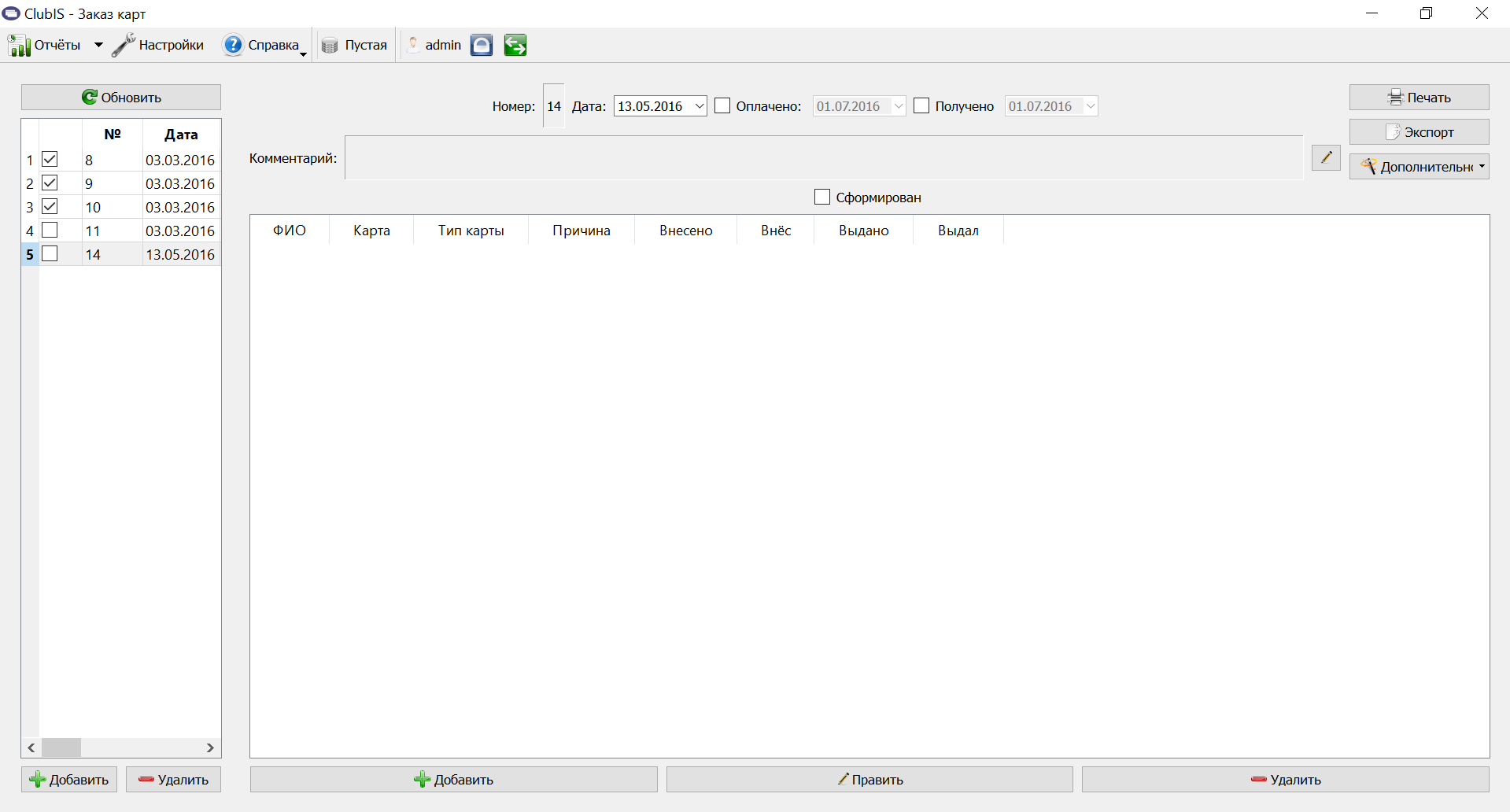Click the Печать print button
1510x812 pixels.
click(x=1420, y=98)
